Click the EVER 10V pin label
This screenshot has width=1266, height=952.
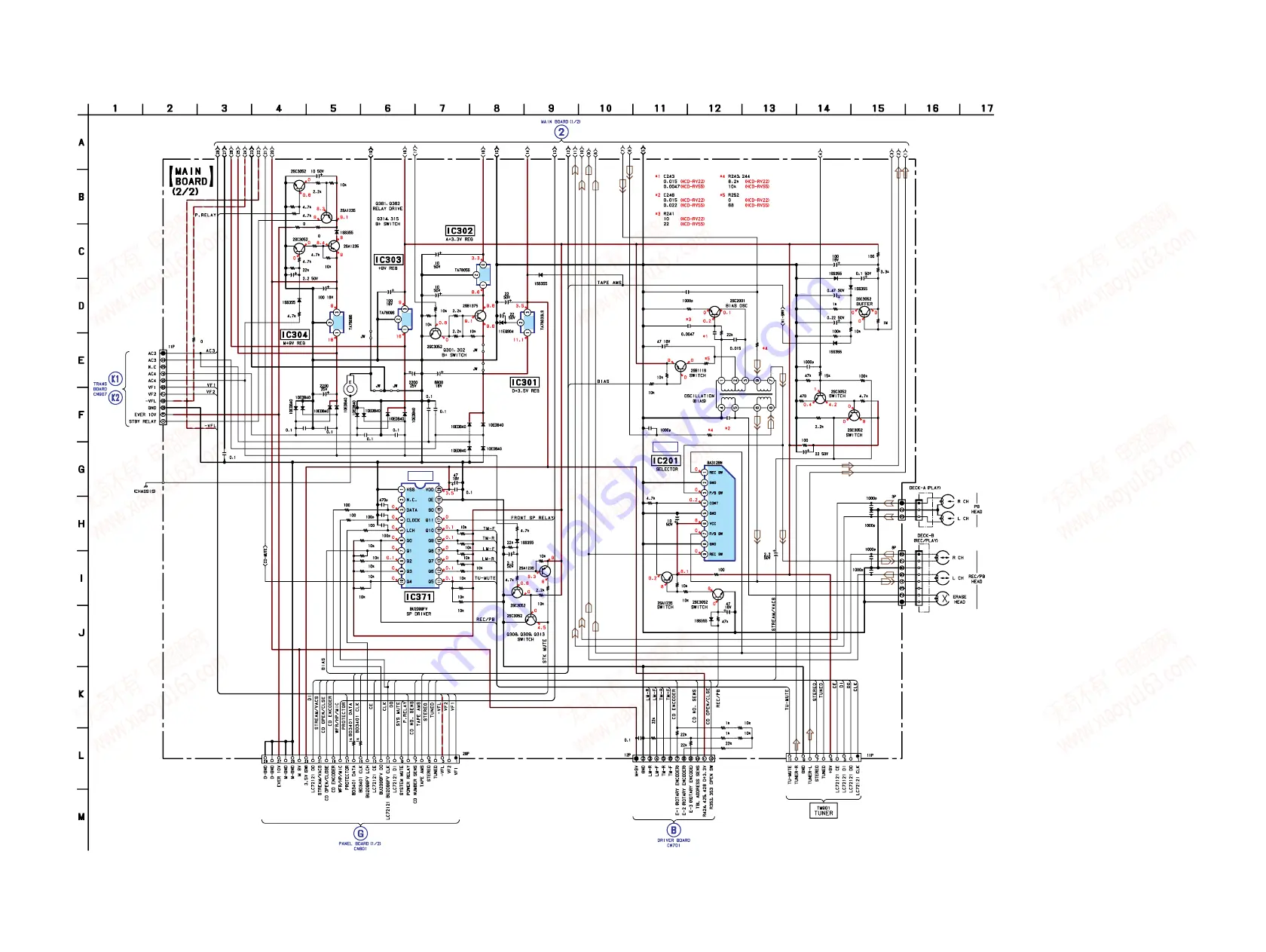(145, 415)
